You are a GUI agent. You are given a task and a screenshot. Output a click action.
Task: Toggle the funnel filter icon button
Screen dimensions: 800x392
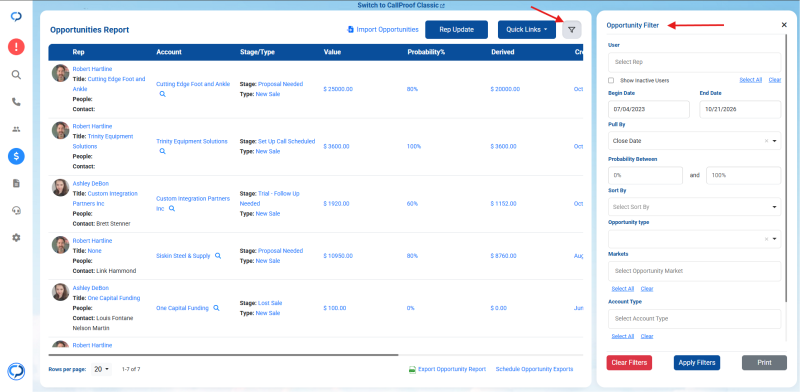(x=571, y=30)
